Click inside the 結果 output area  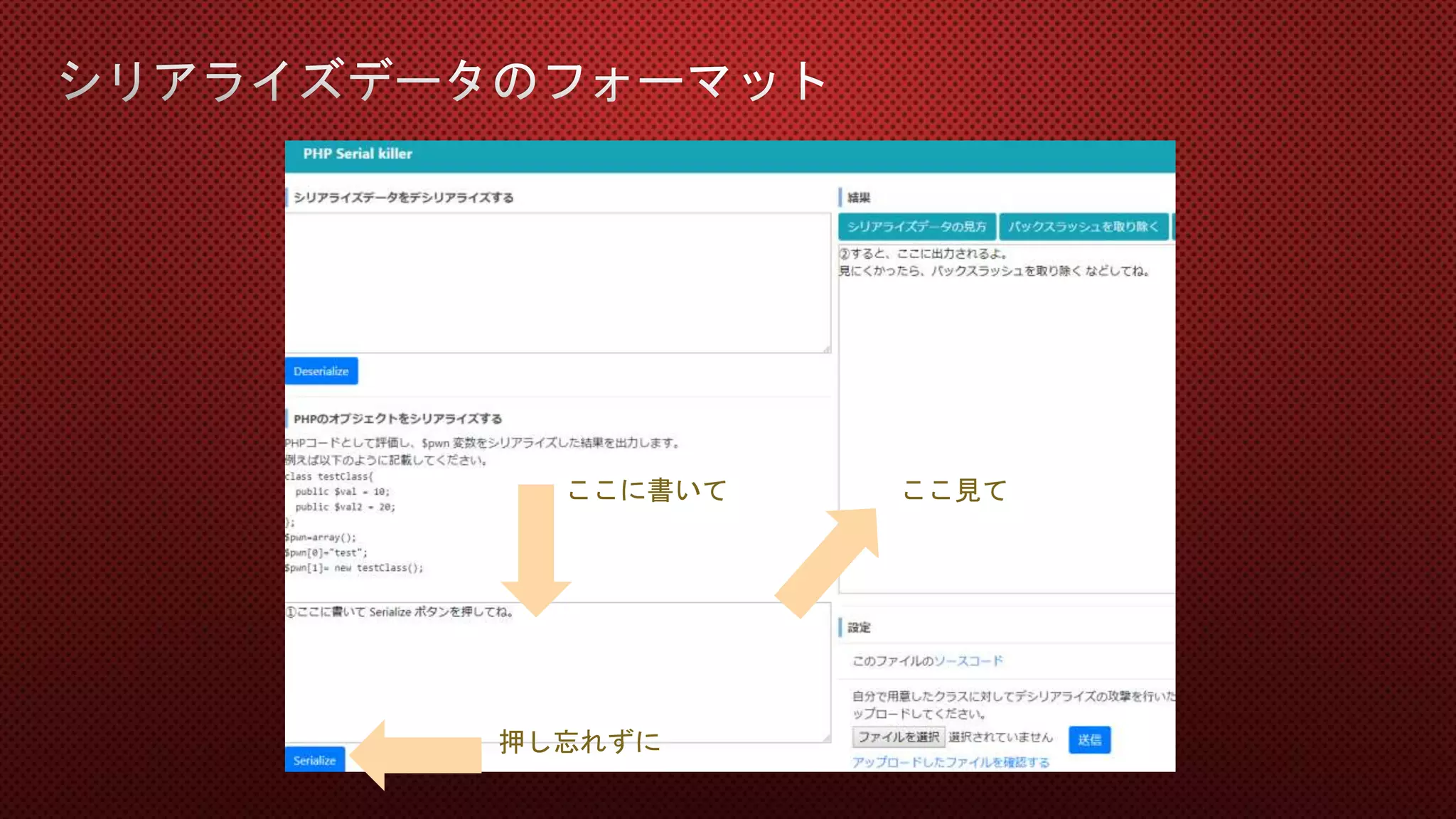click(1007, 419)
